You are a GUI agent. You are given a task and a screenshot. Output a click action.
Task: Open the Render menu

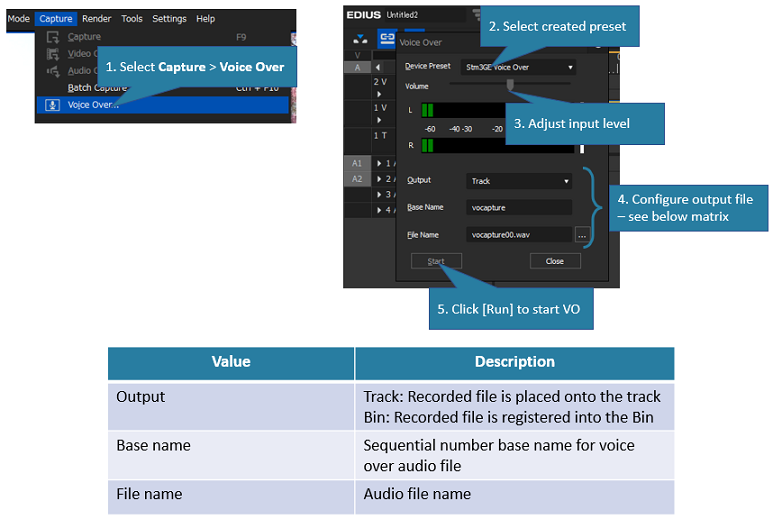[x=97, y=19]
